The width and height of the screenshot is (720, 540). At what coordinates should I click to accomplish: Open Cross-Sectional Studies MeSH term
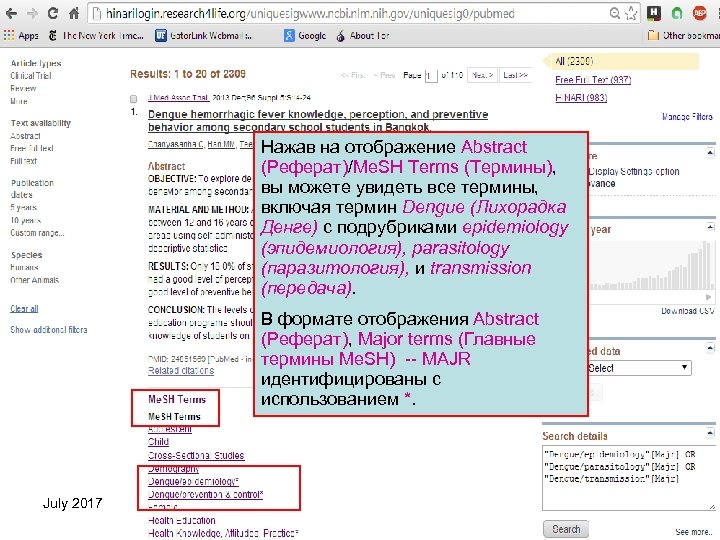[x=196, y=456]
